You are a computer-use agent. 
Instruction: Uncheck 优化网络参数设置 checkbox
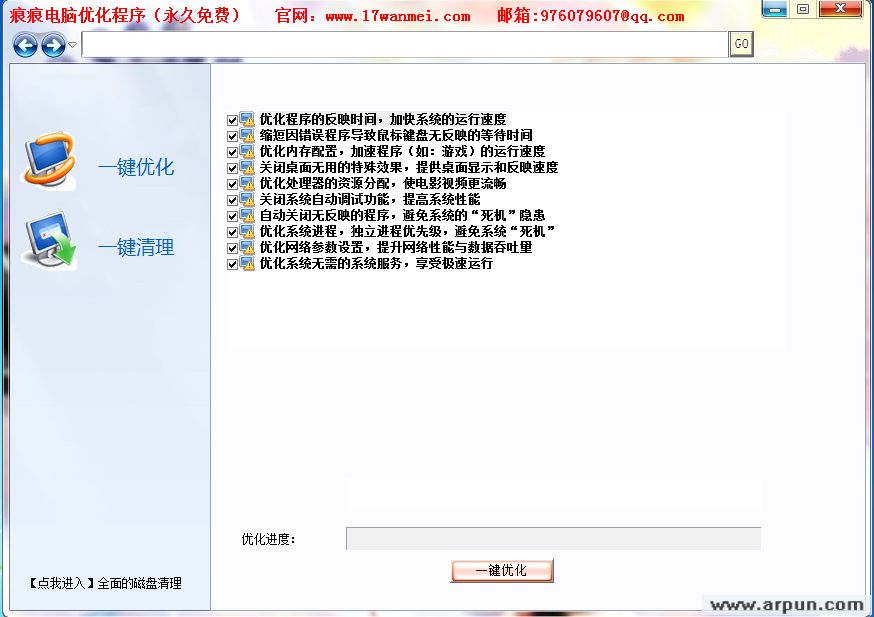232,248
